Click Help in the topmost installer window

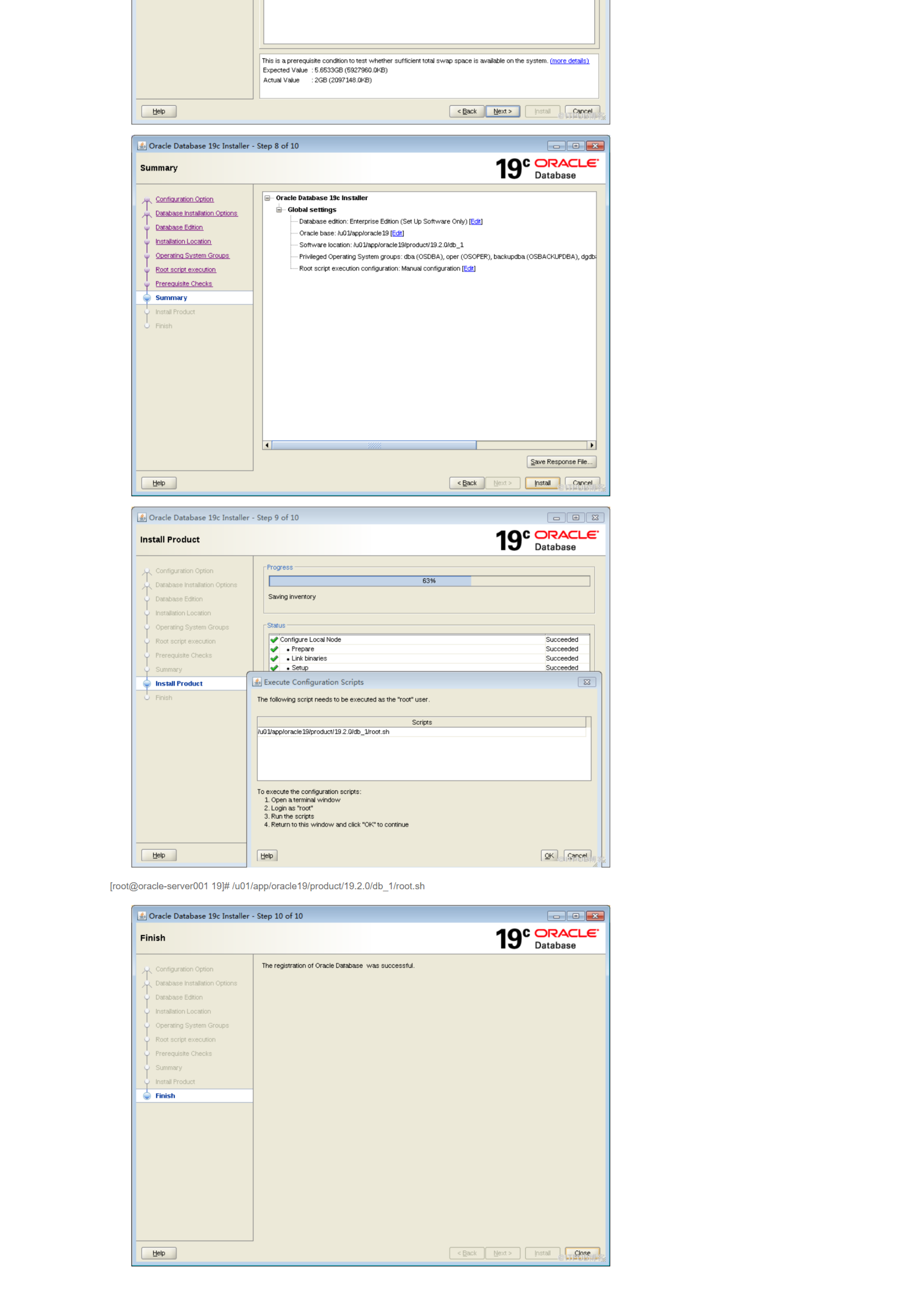[x=159, y=111]
